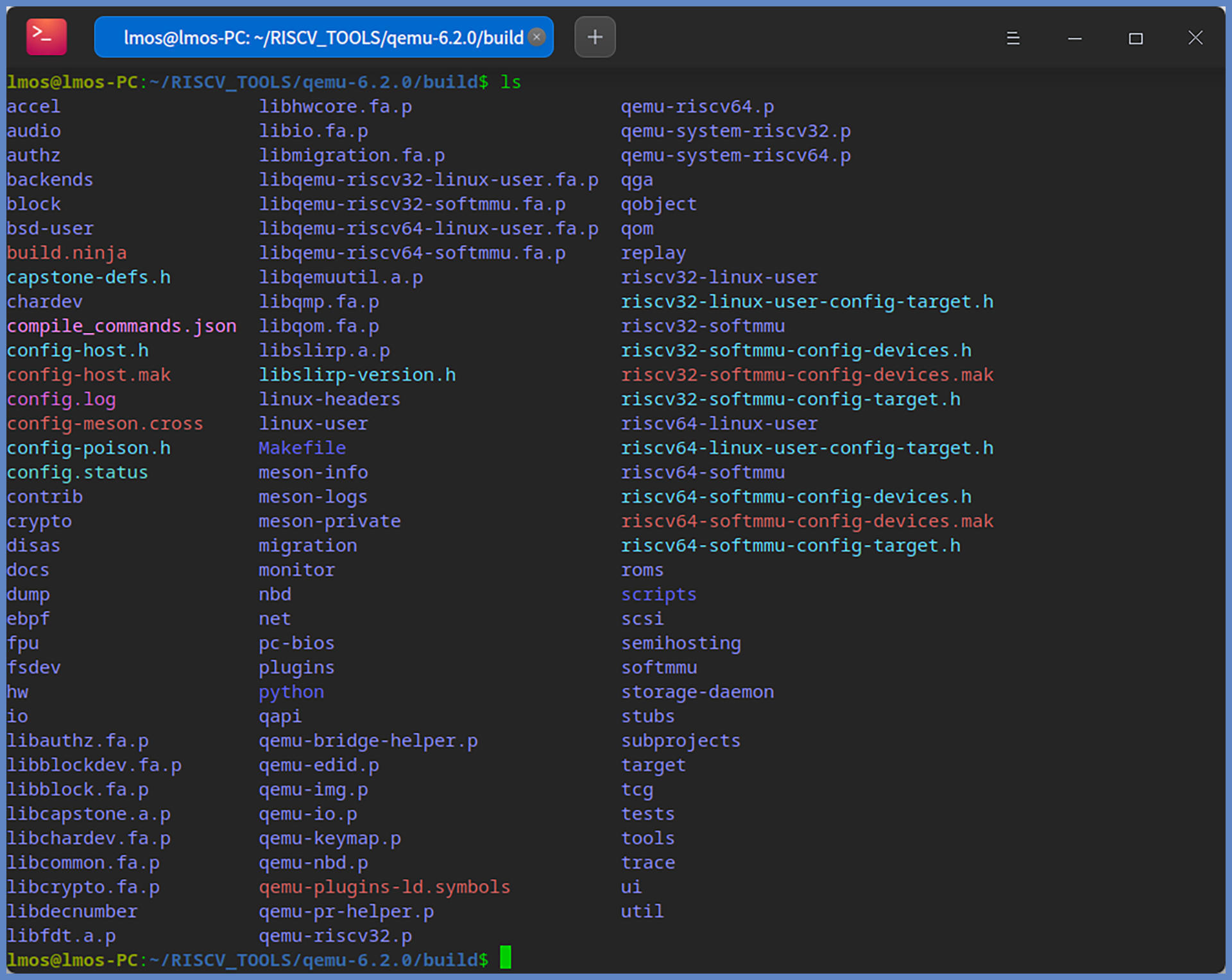The width and height of the screenshot is (1232, 980).
Task: Open a new terminal tab with plus
Action: pos(594,37)
